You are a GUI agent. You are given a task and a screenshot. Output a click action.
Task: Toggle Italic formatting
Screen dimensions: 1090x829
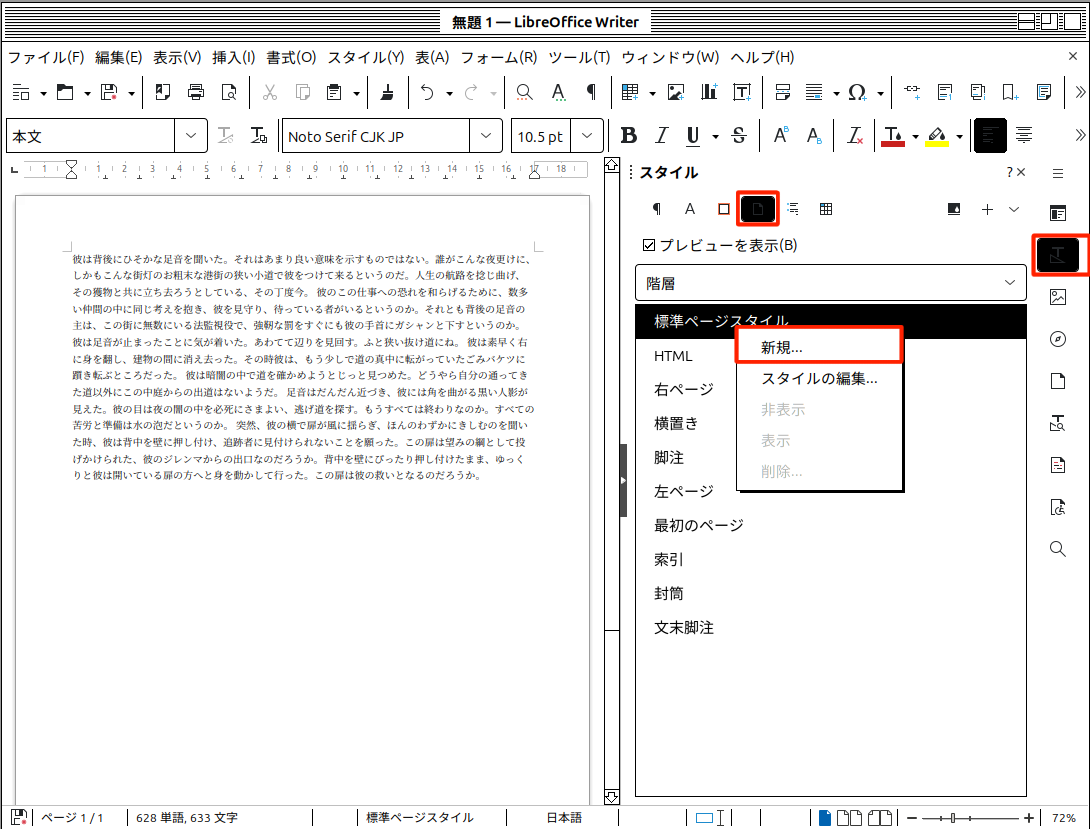tap(662, 136)
